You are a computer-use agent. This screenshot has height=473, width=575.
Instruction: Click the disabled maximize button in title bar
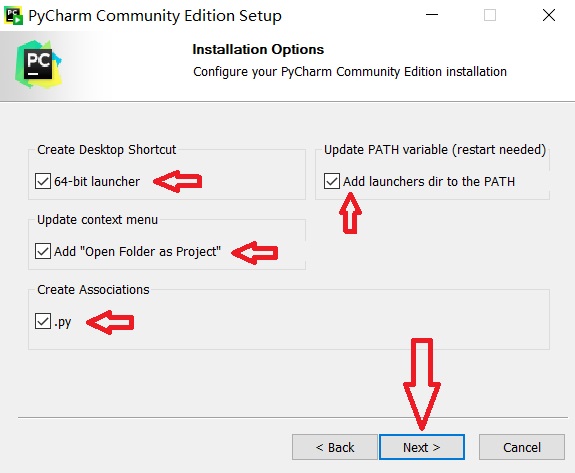click(x=490, y=15)
